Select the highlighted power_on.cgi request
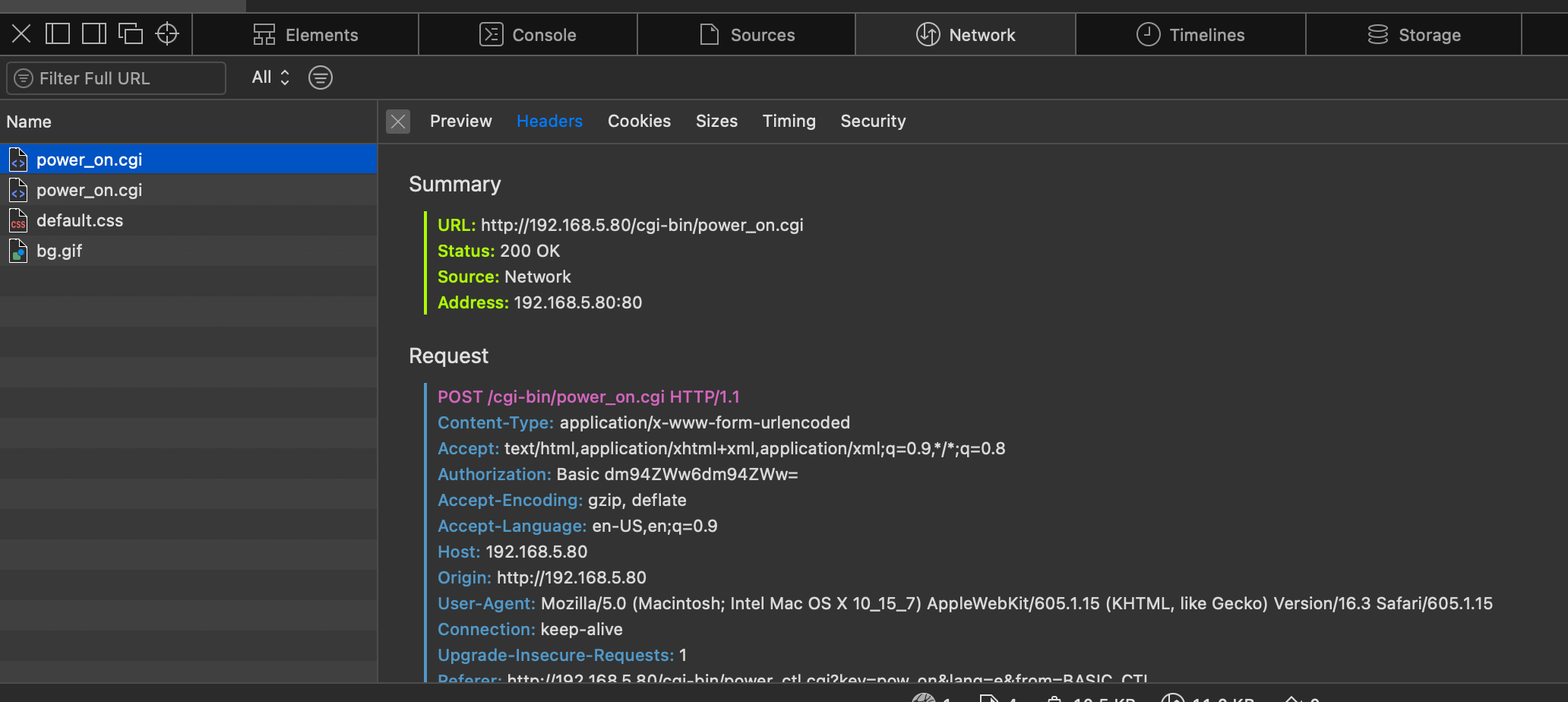This screenshot has width=1568, height=702. click(188, 160)
